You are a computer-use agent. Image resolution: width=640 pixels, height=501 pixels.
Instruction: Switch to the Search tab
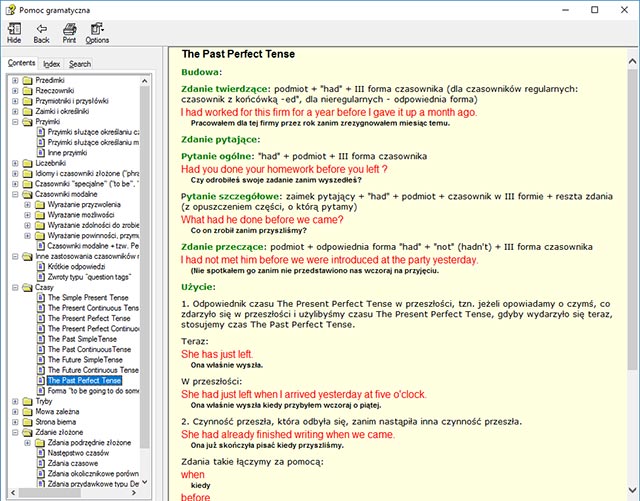(x=80, y=64)
